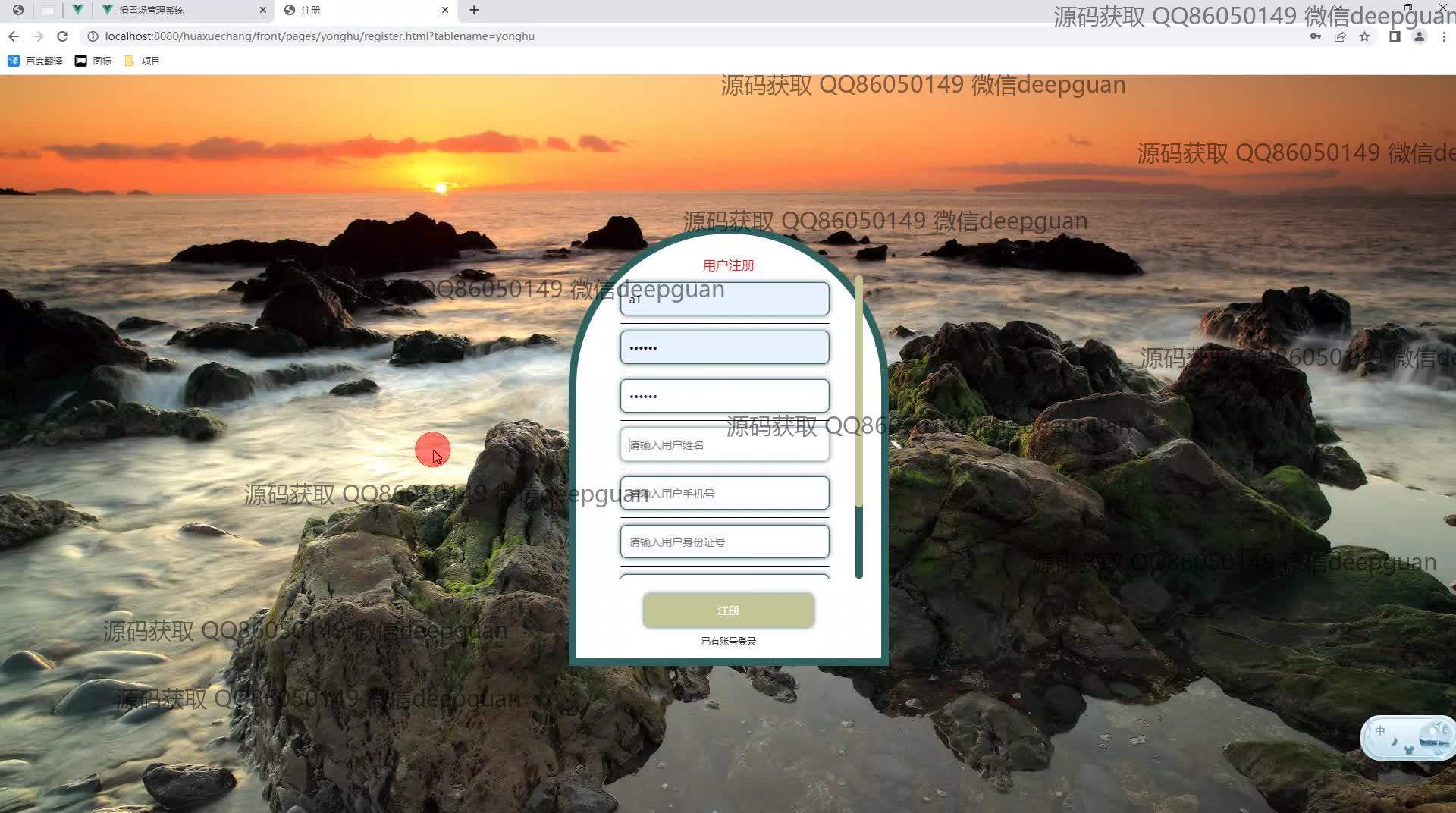Screen dimensions: 1456x813
Task: Switch to the second pinned page tab
Action: [x=48, y=10]
